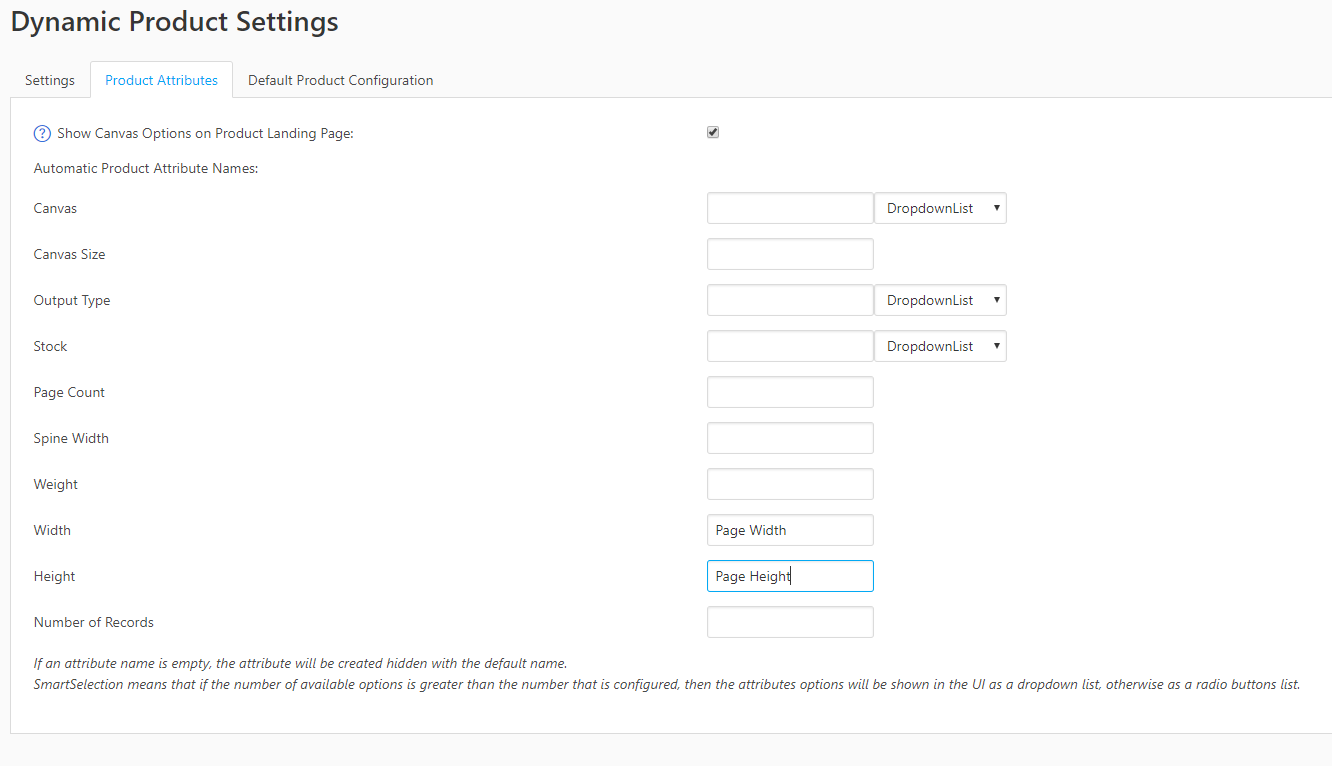
Task: Focus the Number of Records field
Action: [x=790, y=622]
